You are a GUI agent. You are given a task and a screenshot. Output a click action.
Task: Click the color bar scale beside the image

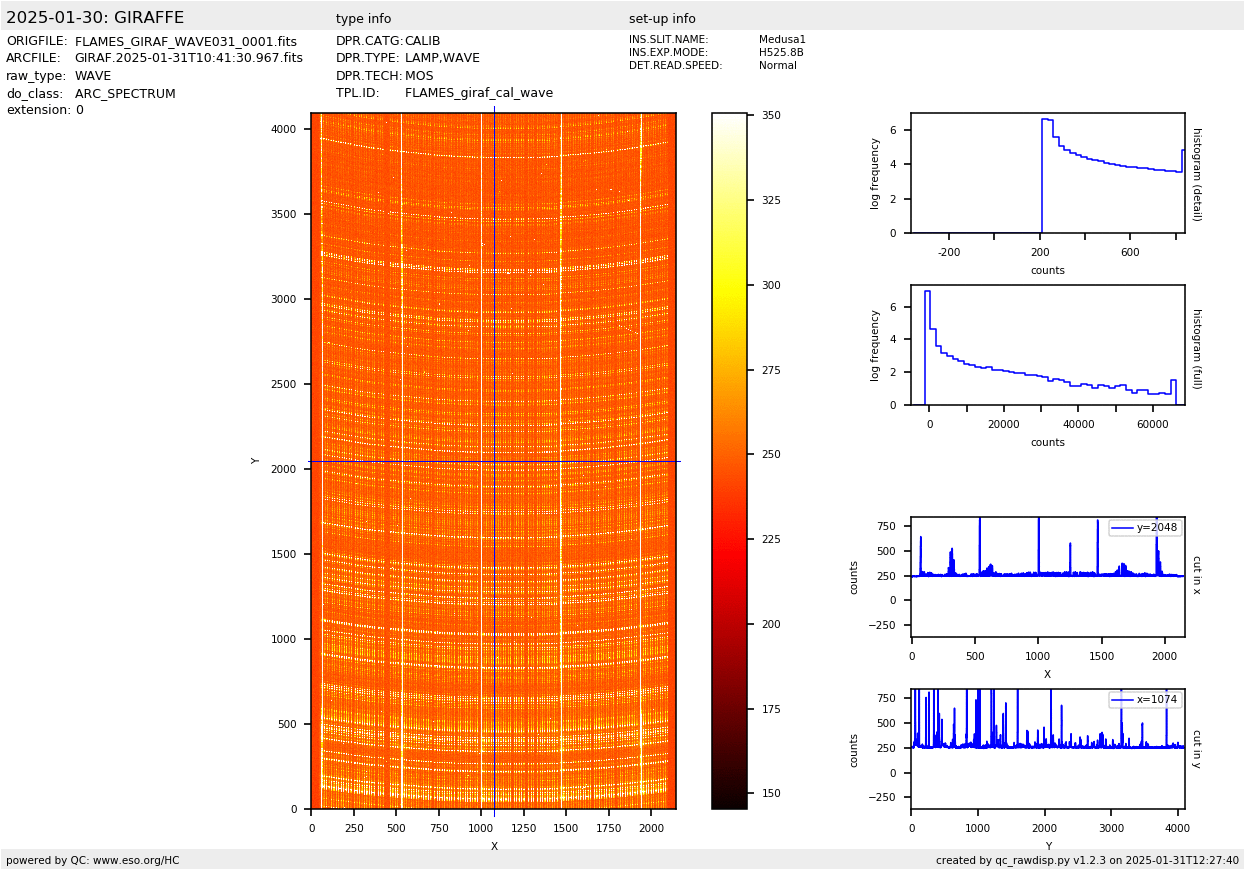click(x=729, y=460)
